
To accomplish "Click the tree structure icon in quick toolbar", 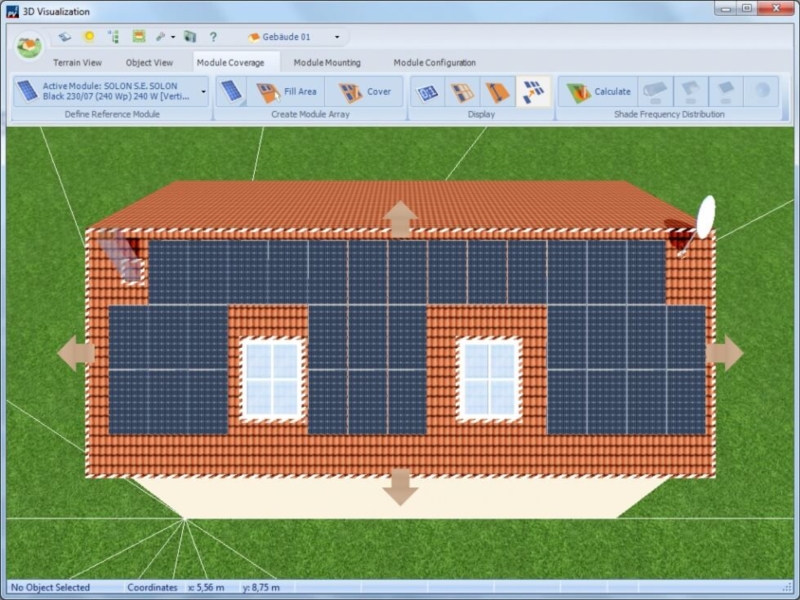I will point(113,37).
